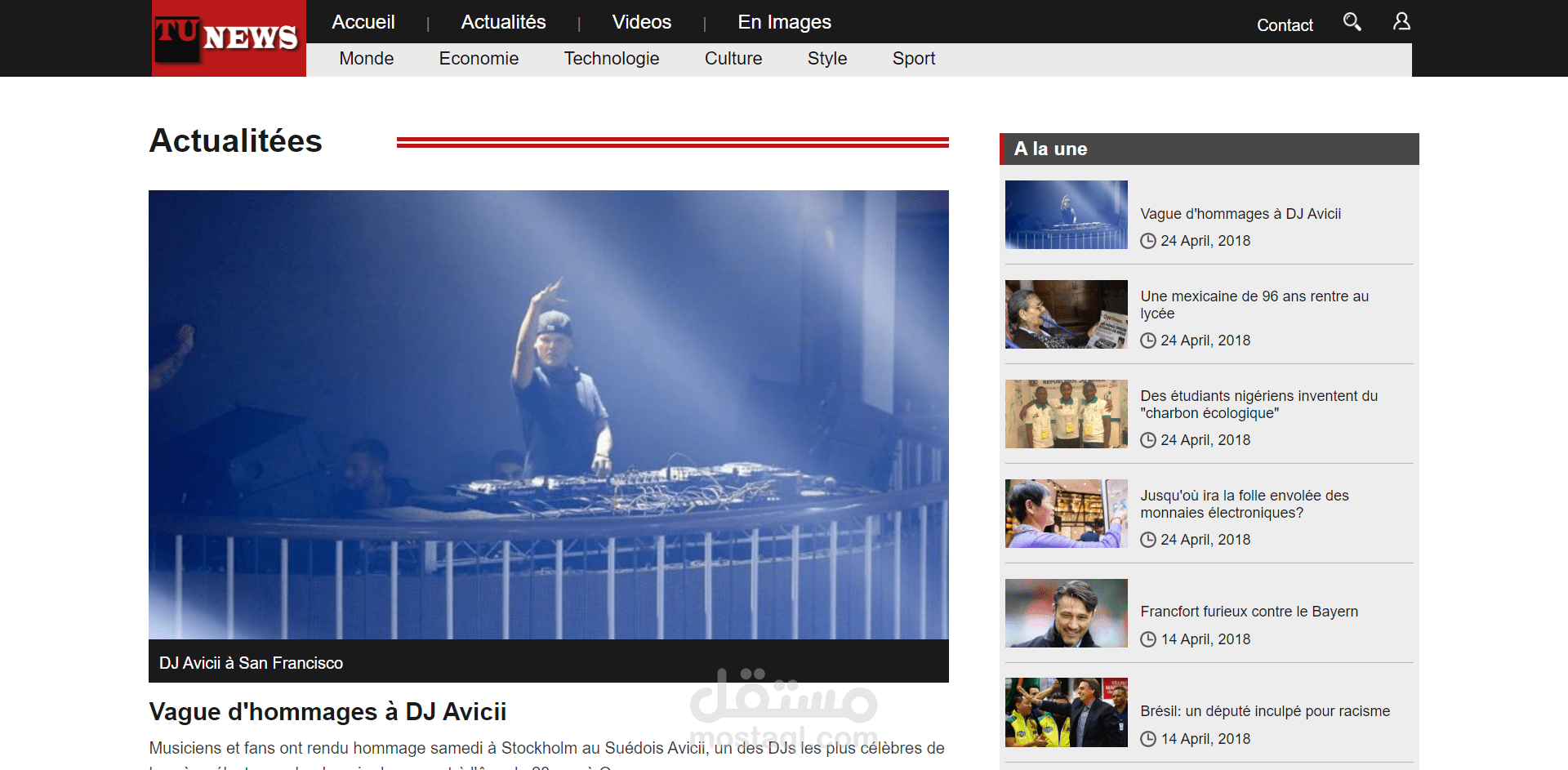This screenshot has width=1568, height=770.
Task: Open the electronic currencies article thumbnail
Action: pos(1067,514)
